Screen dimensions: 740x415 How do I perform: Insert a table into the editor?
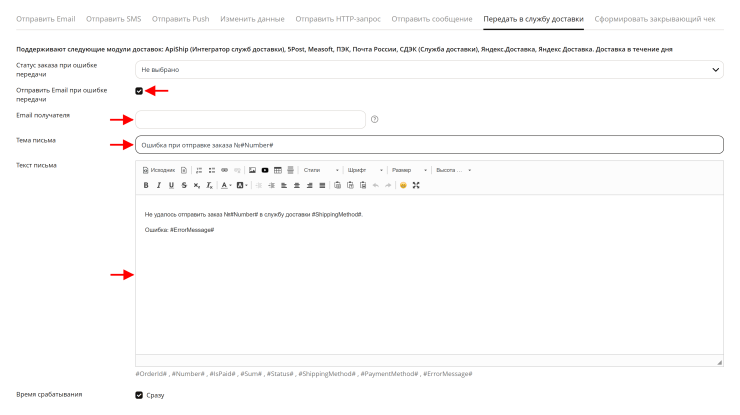(x=278, y=170)
